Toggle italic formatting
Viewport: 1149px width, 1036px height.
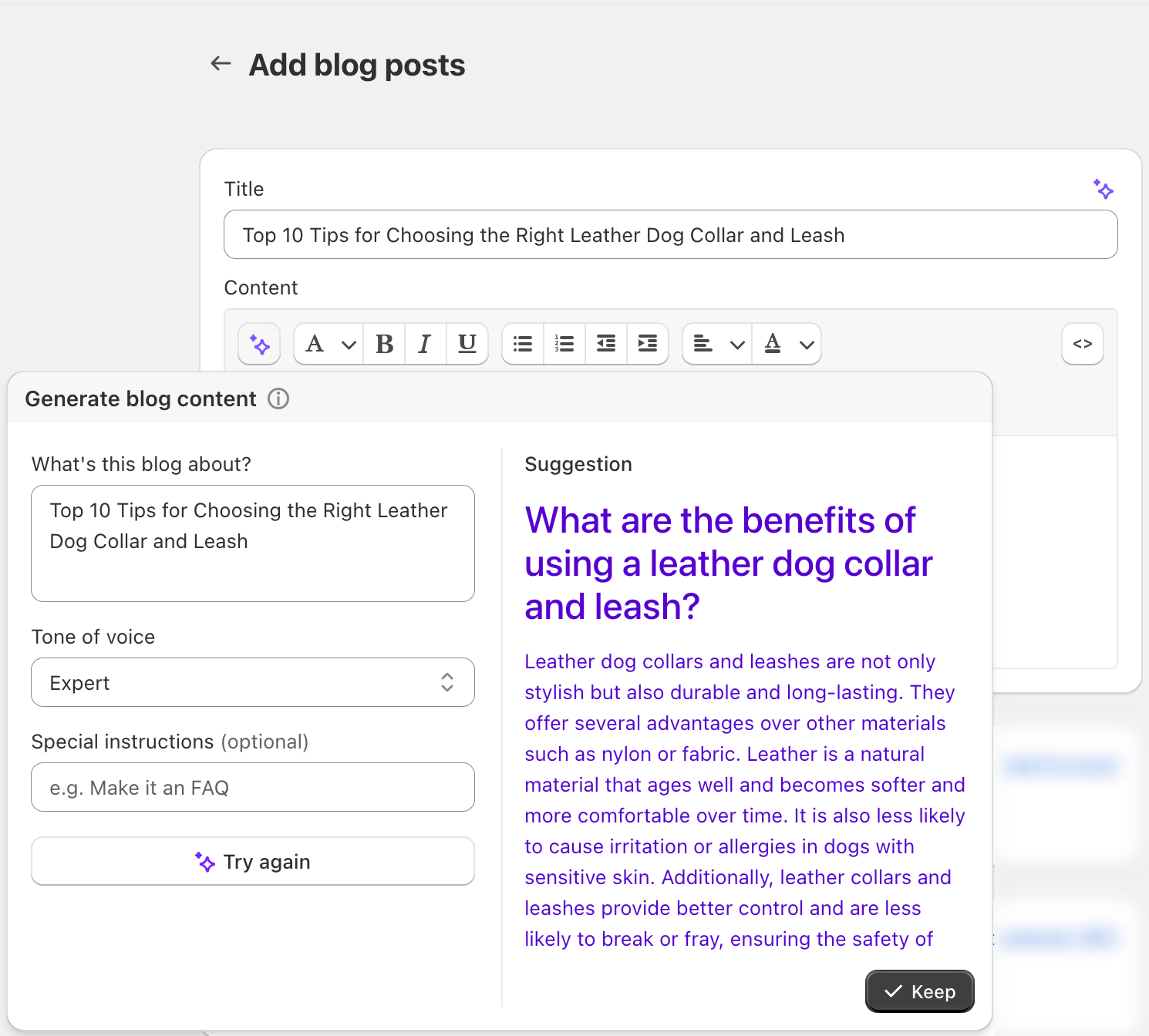point(425,344)
